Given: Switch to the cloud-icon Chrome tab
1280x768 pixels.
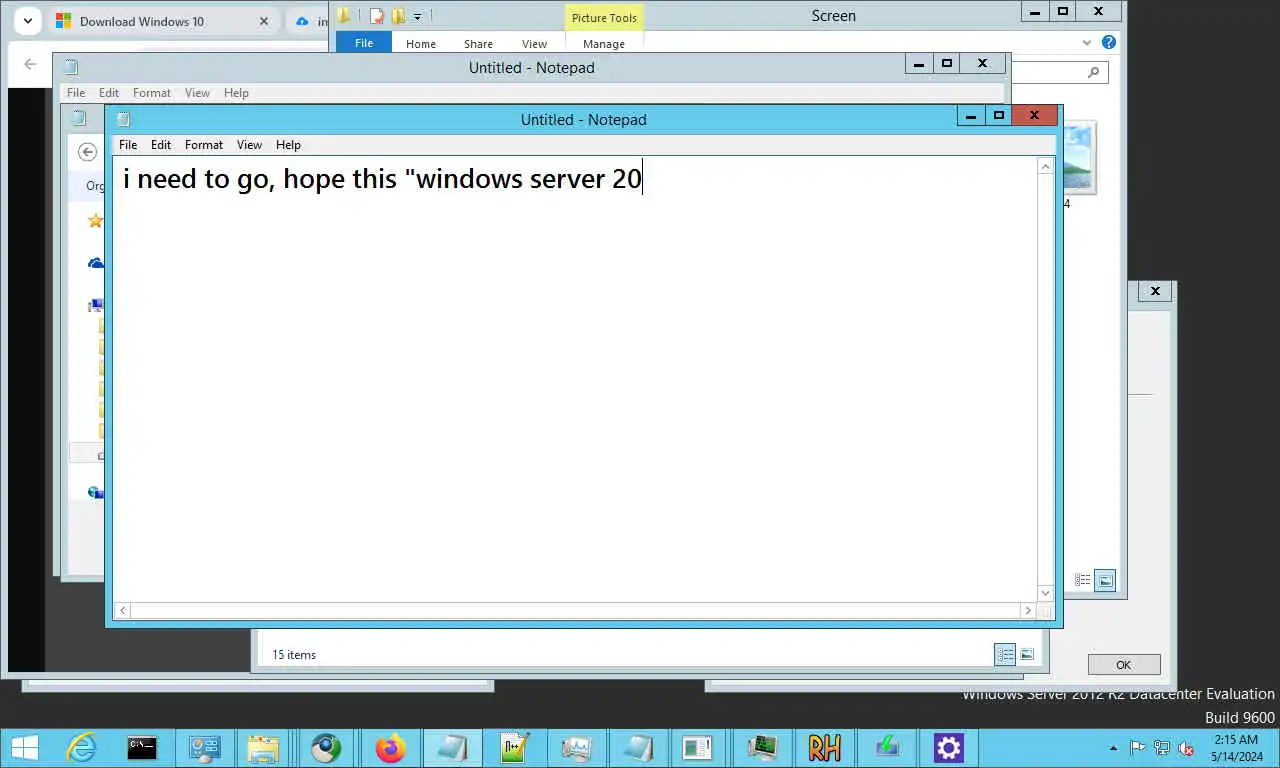Looking at the screenshot, I should click(x=308, y=21).
